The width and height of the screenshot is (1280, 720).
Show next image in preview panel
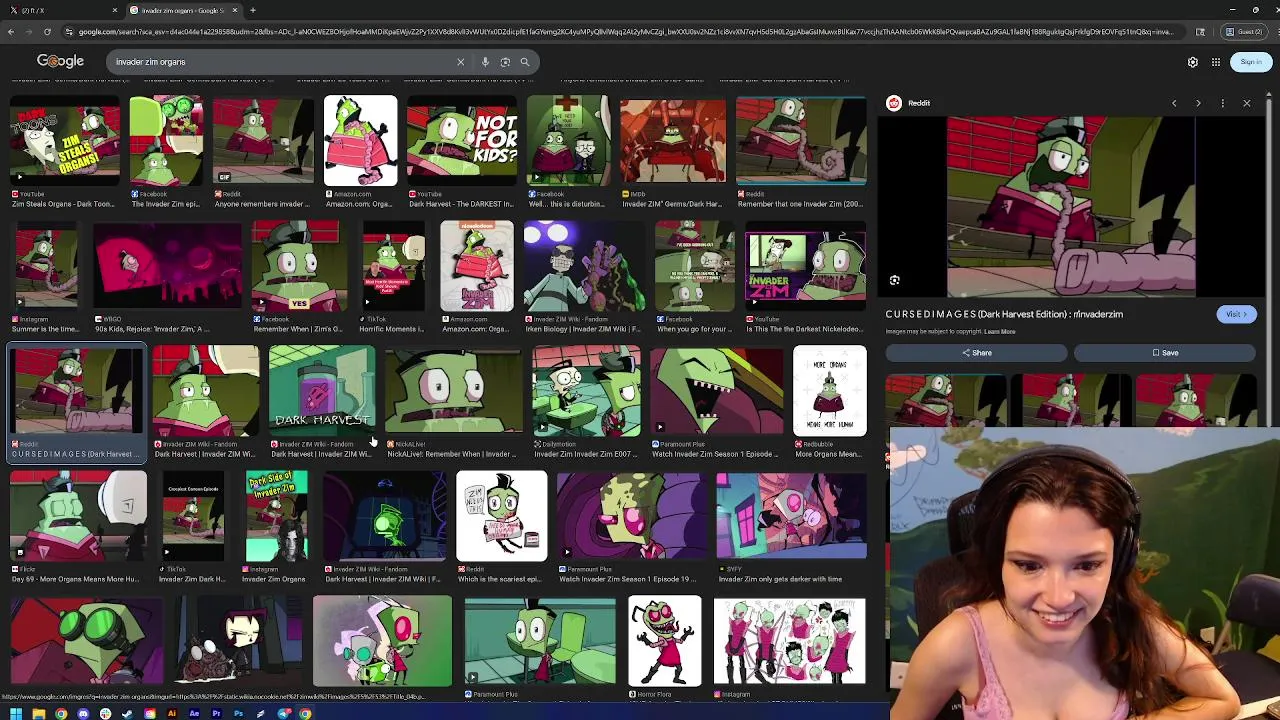(1198, 103)
